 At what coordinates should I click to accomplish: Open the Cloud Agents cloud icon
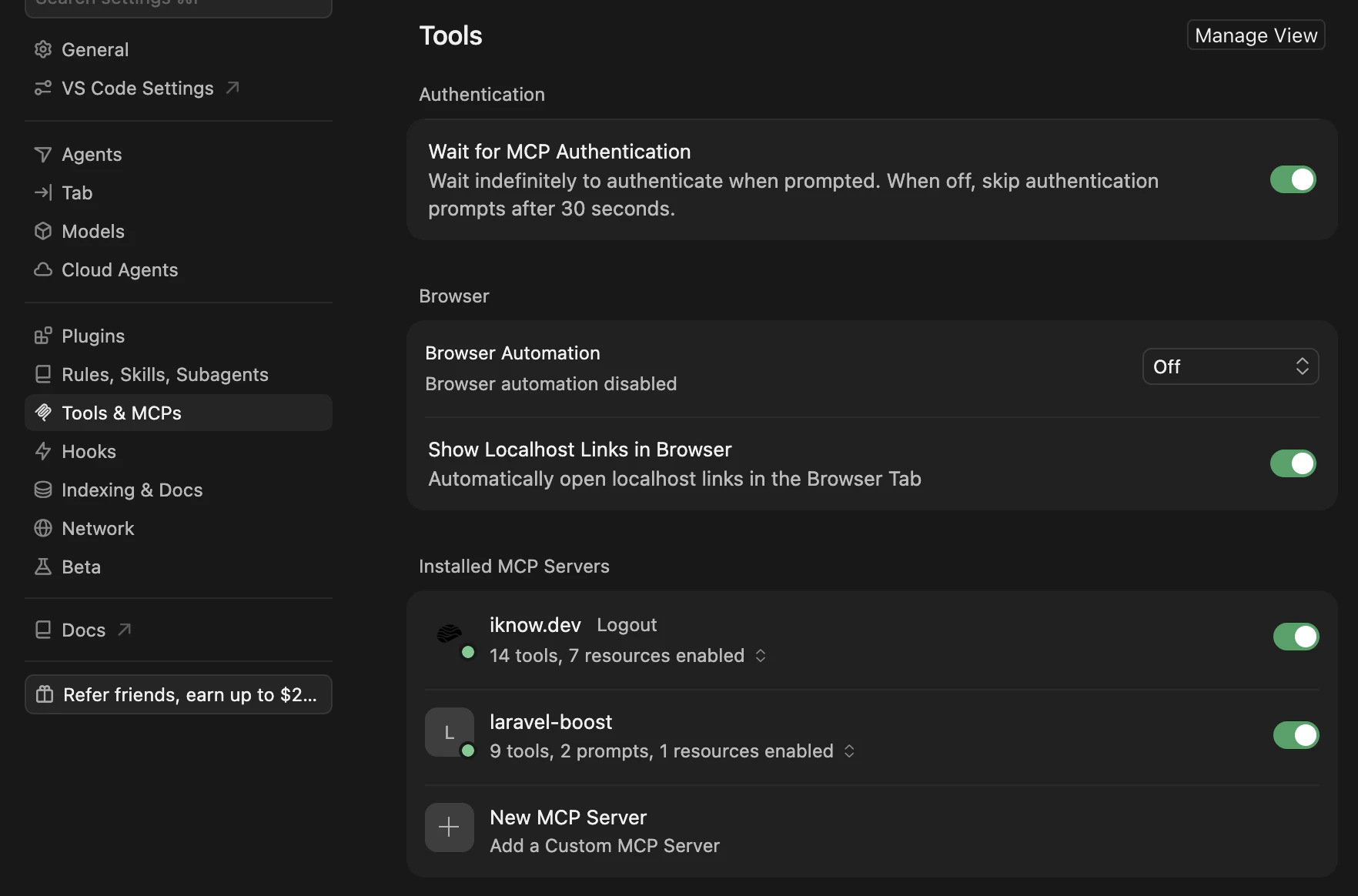(x=43, y=269)
